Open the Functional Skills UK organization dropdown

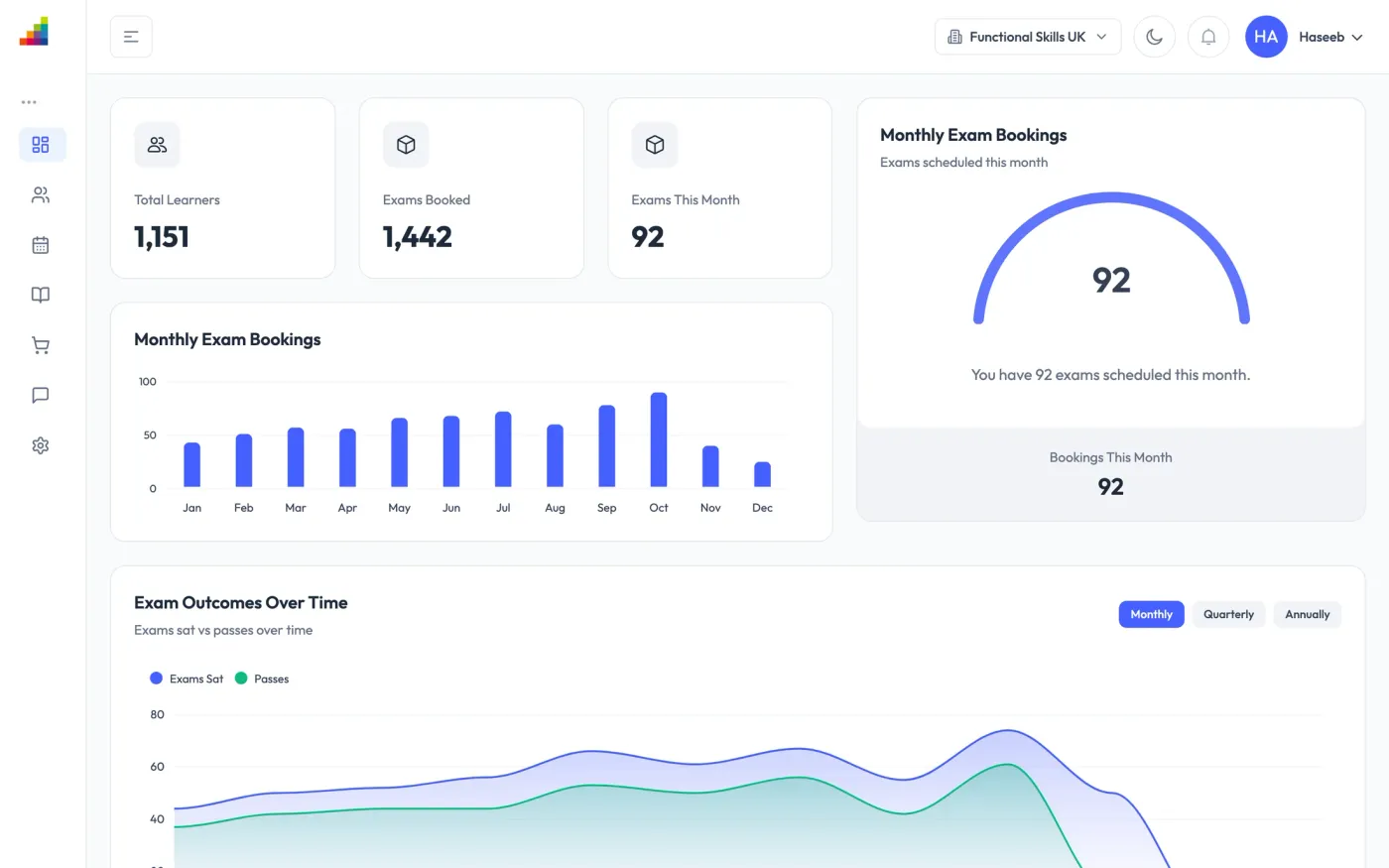click(1028, 37)
